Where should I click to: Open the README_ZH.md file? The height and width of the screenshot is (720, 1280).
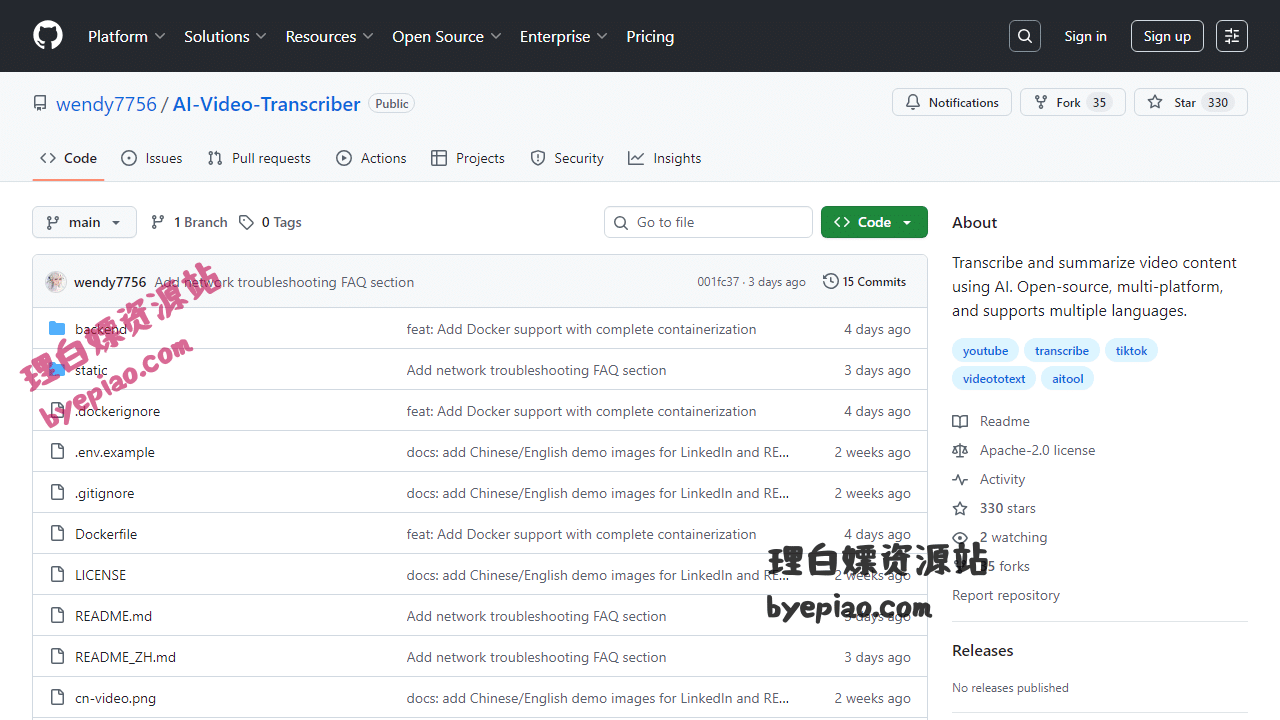125,657
